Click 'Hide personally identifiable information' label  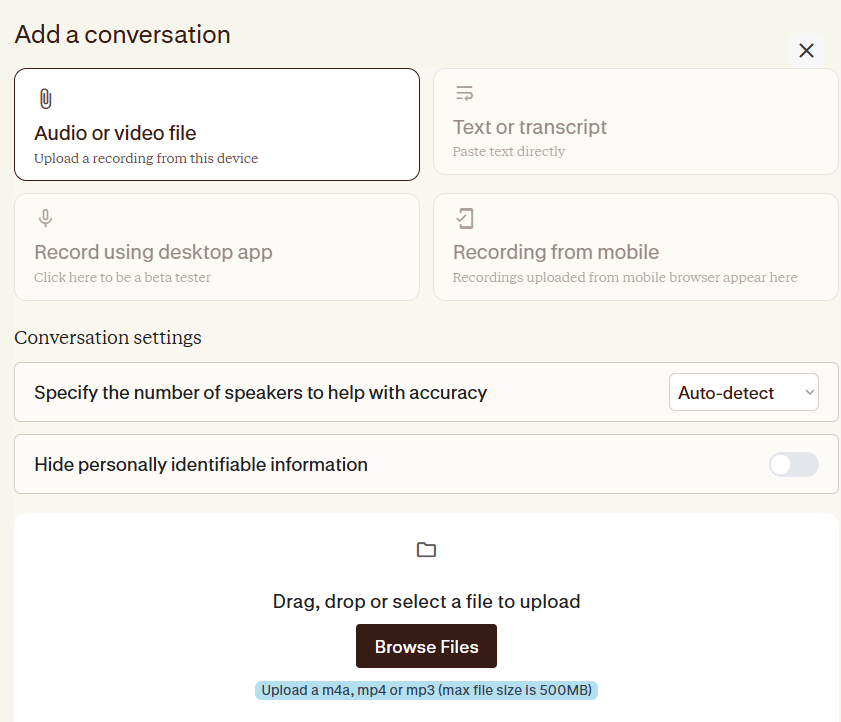[201, 465]
